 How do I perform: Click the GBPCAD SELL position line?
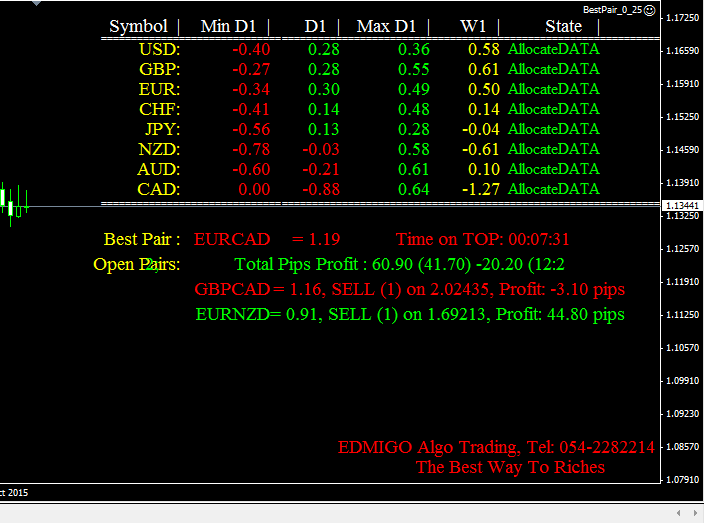point(409,290)
